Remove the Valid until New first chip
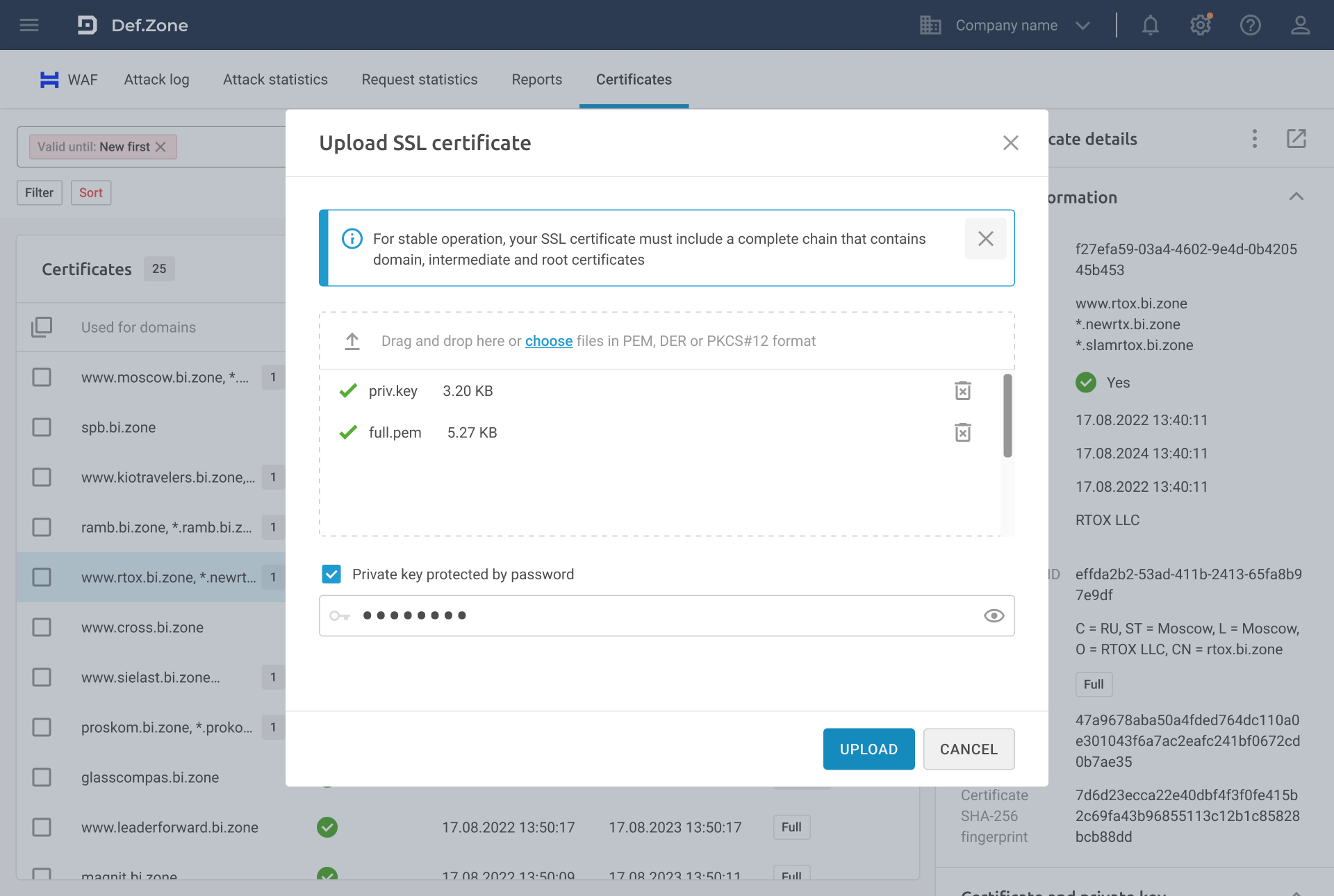 (160, 147)
